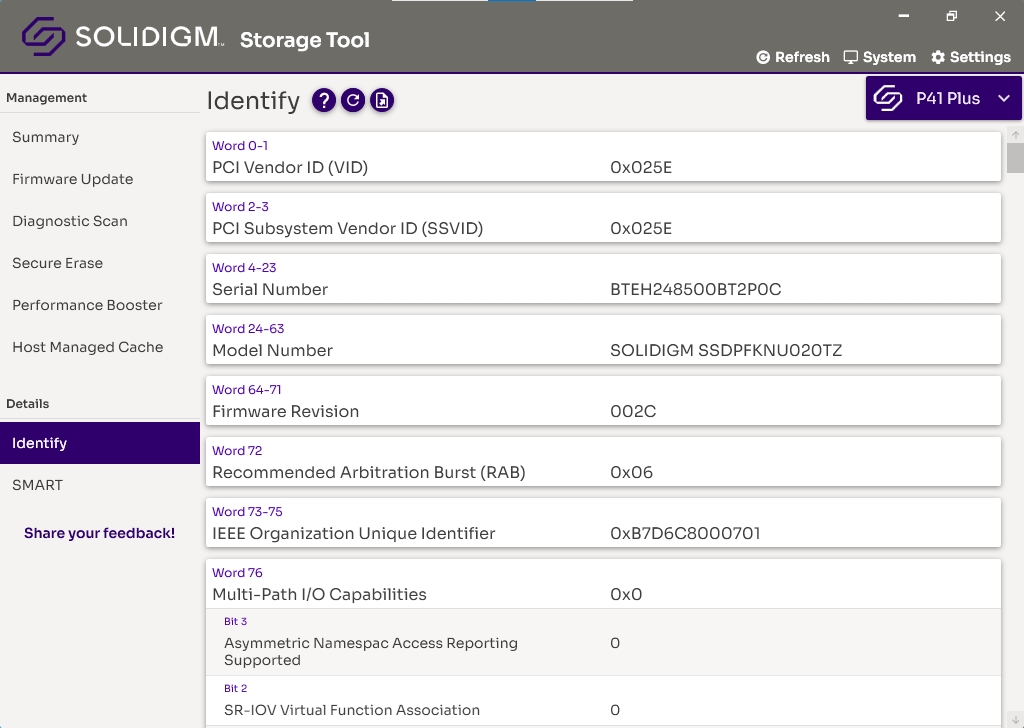Select Identify in Details sidebar
This screenshot has width=1024, height=728.
click(100, 443)
